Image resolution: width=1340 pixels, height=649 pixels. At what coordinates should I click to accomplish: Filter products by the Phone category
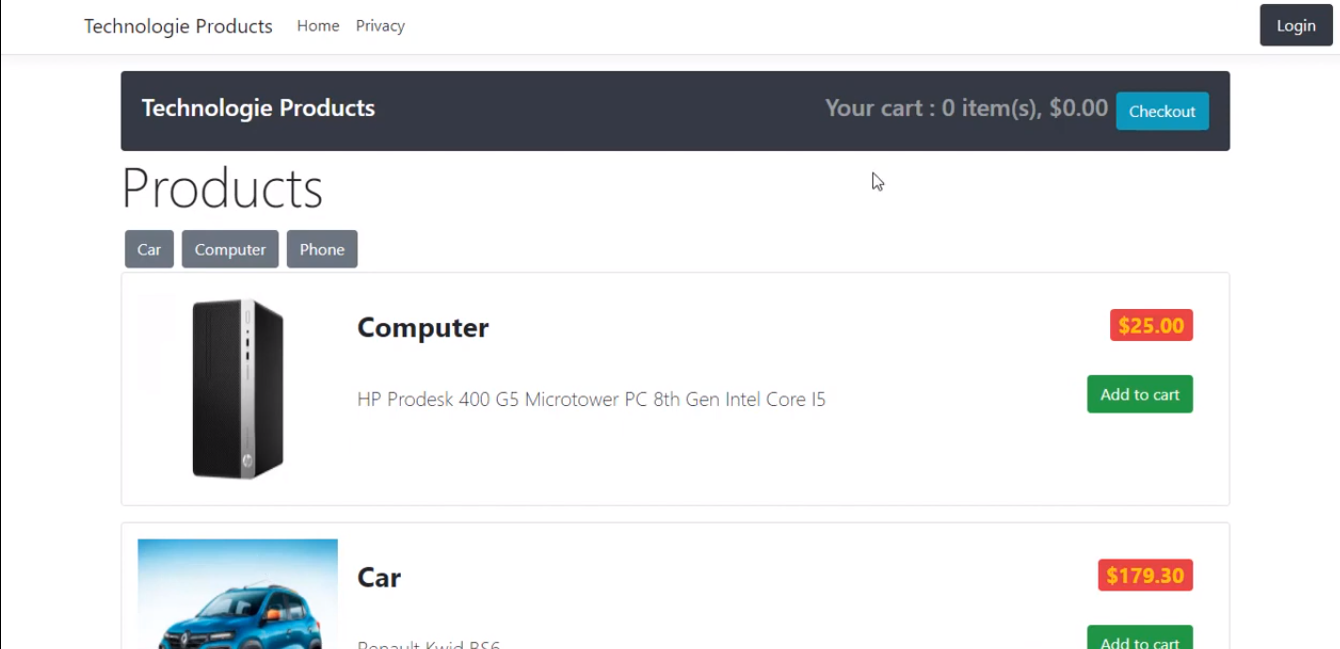(322, 249)
